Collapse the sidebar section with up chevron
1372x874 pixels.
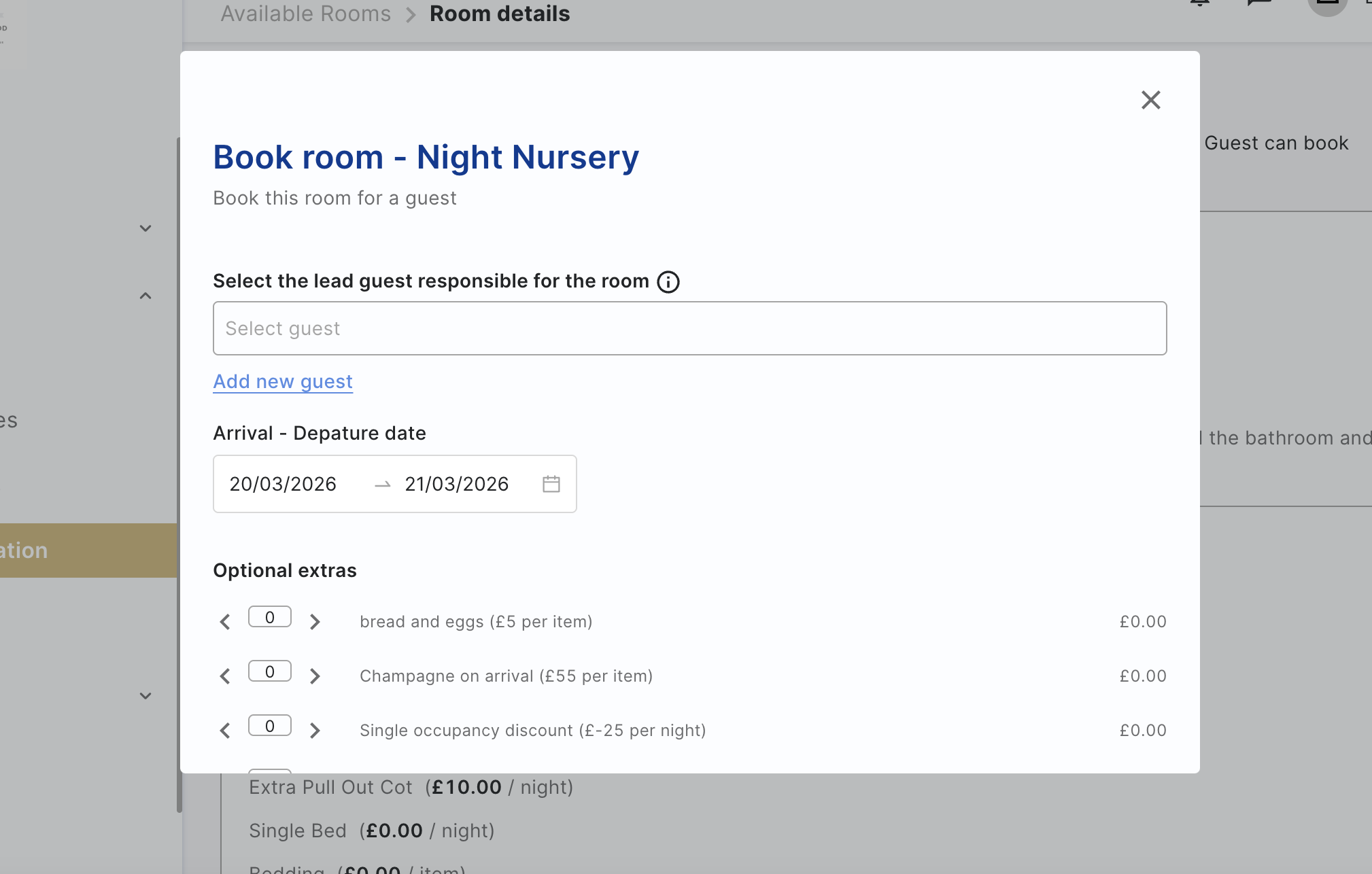pyautogui.click(x=145, y=296)
